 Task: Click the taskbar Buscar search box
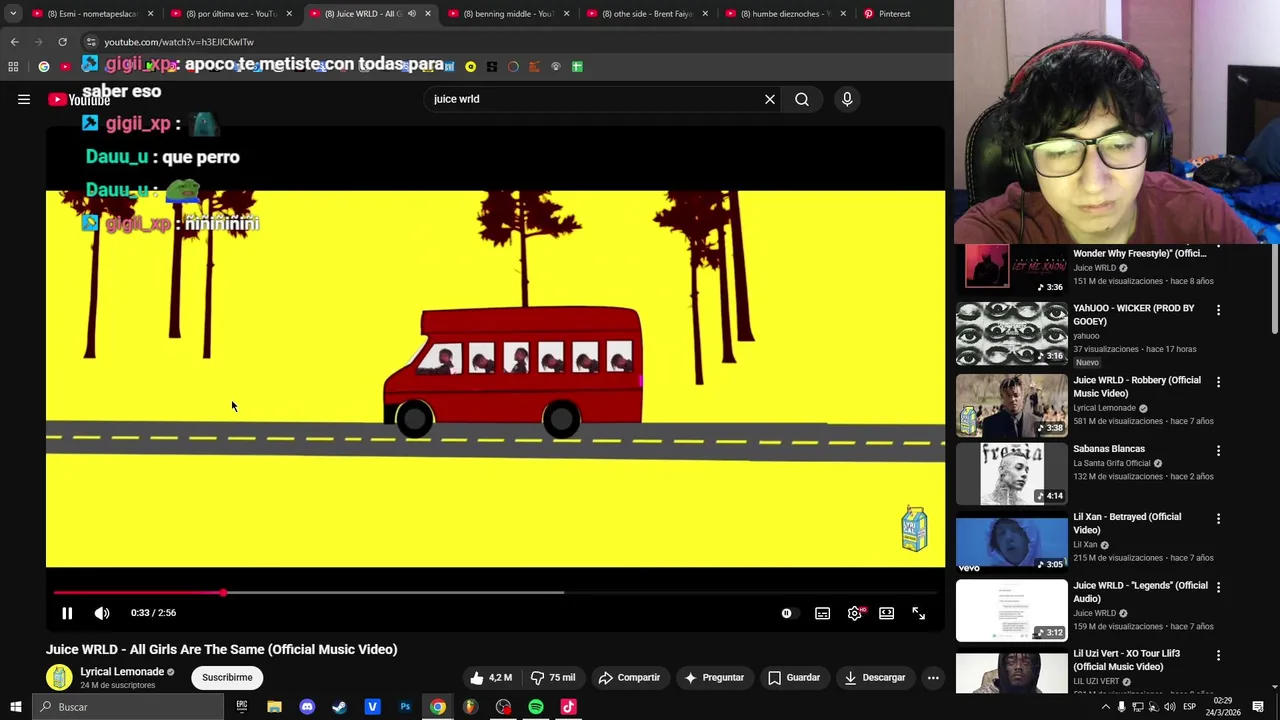[127, 707]
